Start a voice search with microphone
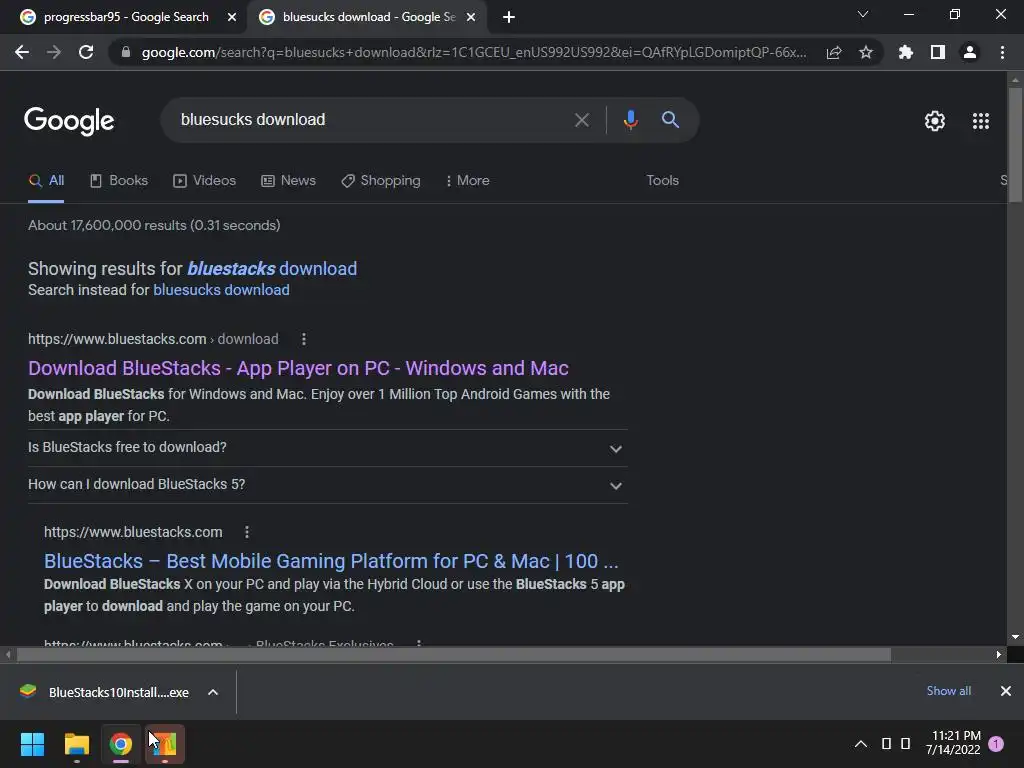The height and width of the screenshot is (768, 1024). [x=630, y=120]
